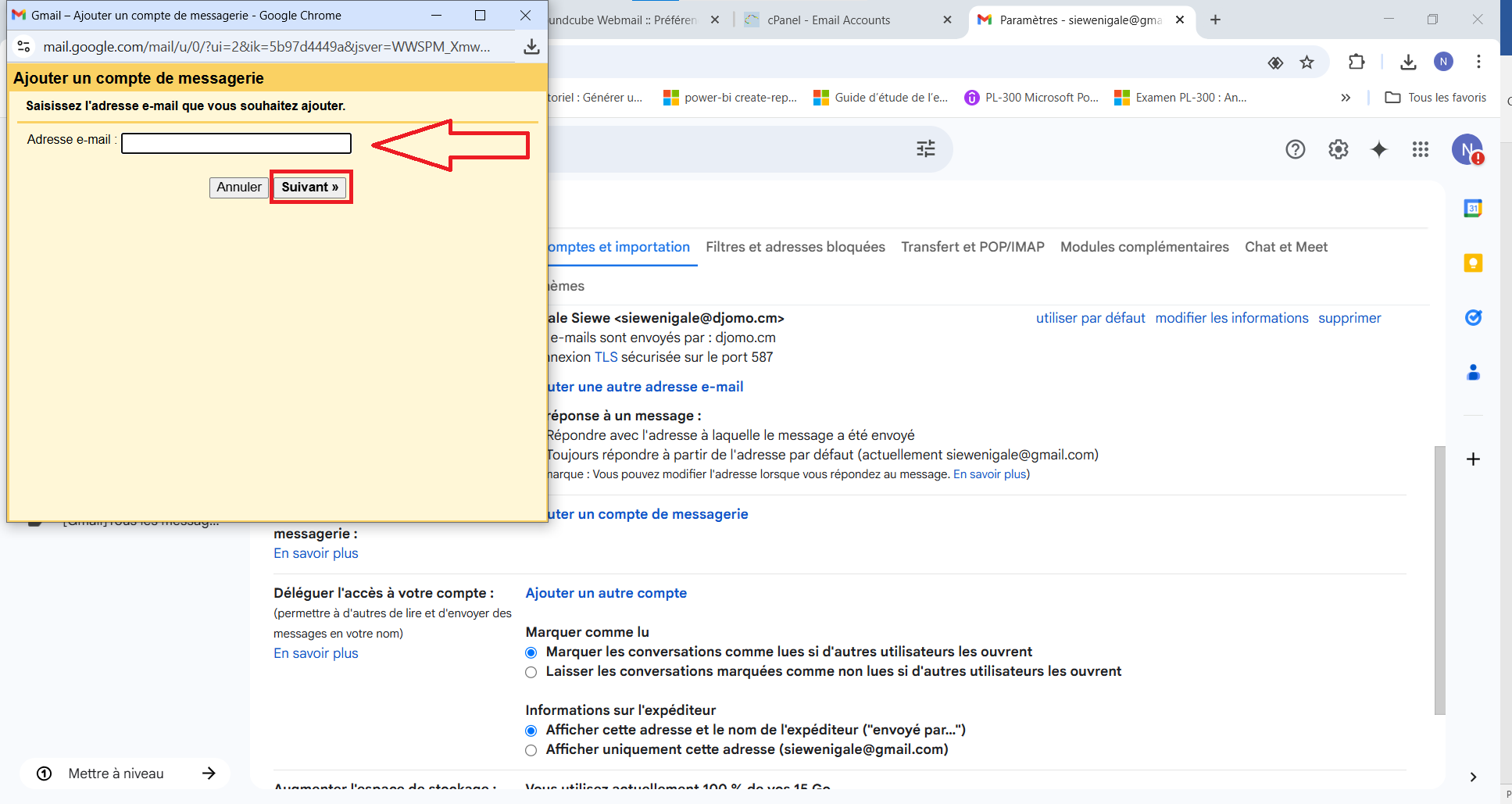Open Google Calendar side panel icon

1473,208
